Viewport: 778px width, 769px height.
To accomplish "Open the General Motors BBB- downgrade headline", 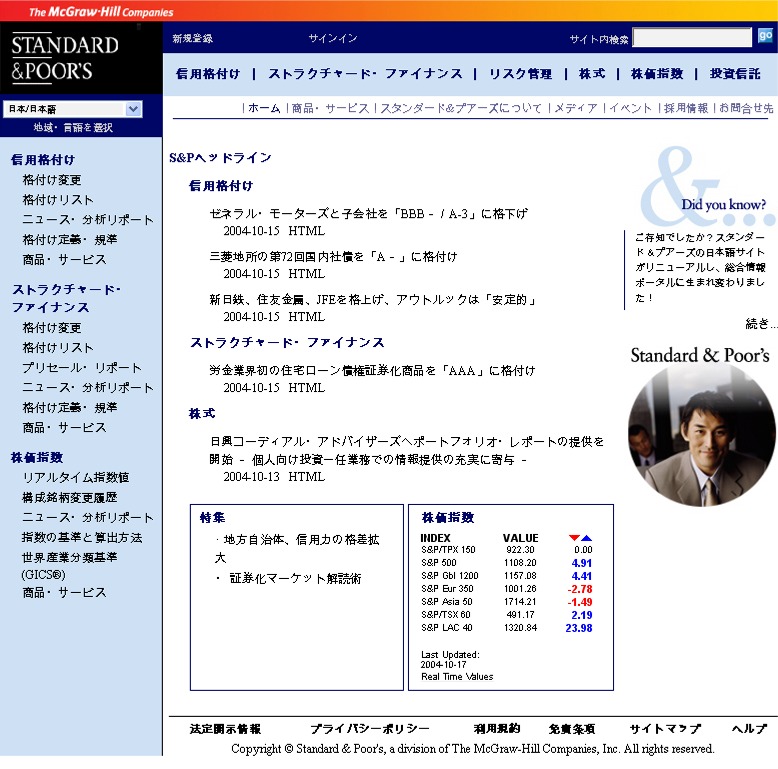I will [x=368, y=214].
